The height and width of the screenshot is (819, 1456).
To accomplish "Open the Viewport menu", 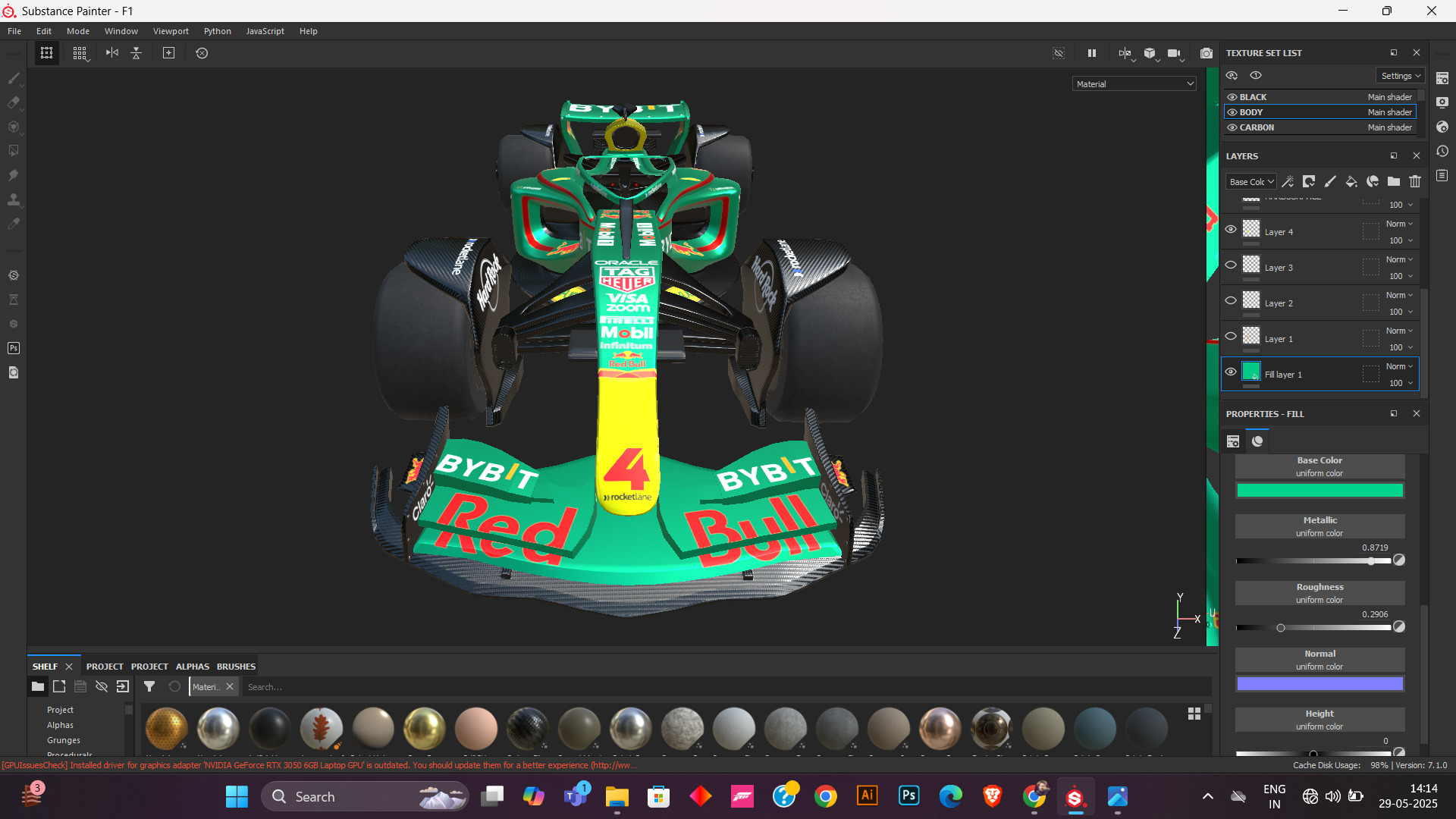I will pyautogui.click(x=171, y=31).
